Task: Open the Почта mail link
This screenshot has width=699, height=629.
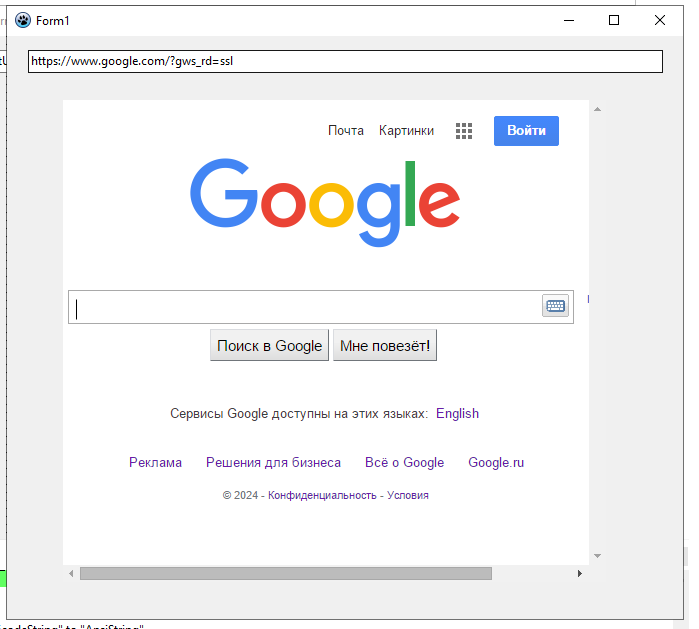Action: pyautogui.click(x=346, y=131)
